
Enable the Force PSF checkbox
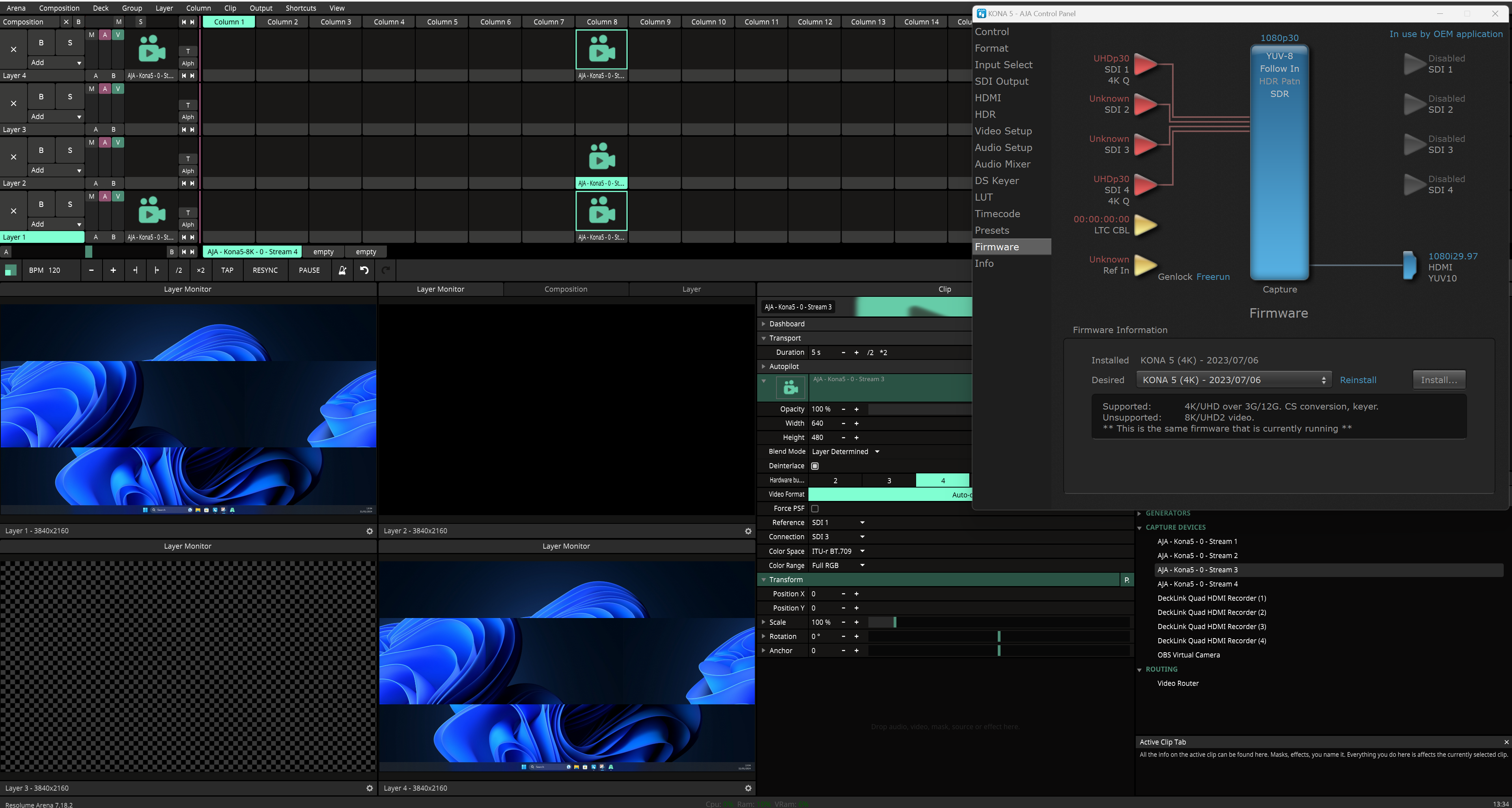(815, 509)
